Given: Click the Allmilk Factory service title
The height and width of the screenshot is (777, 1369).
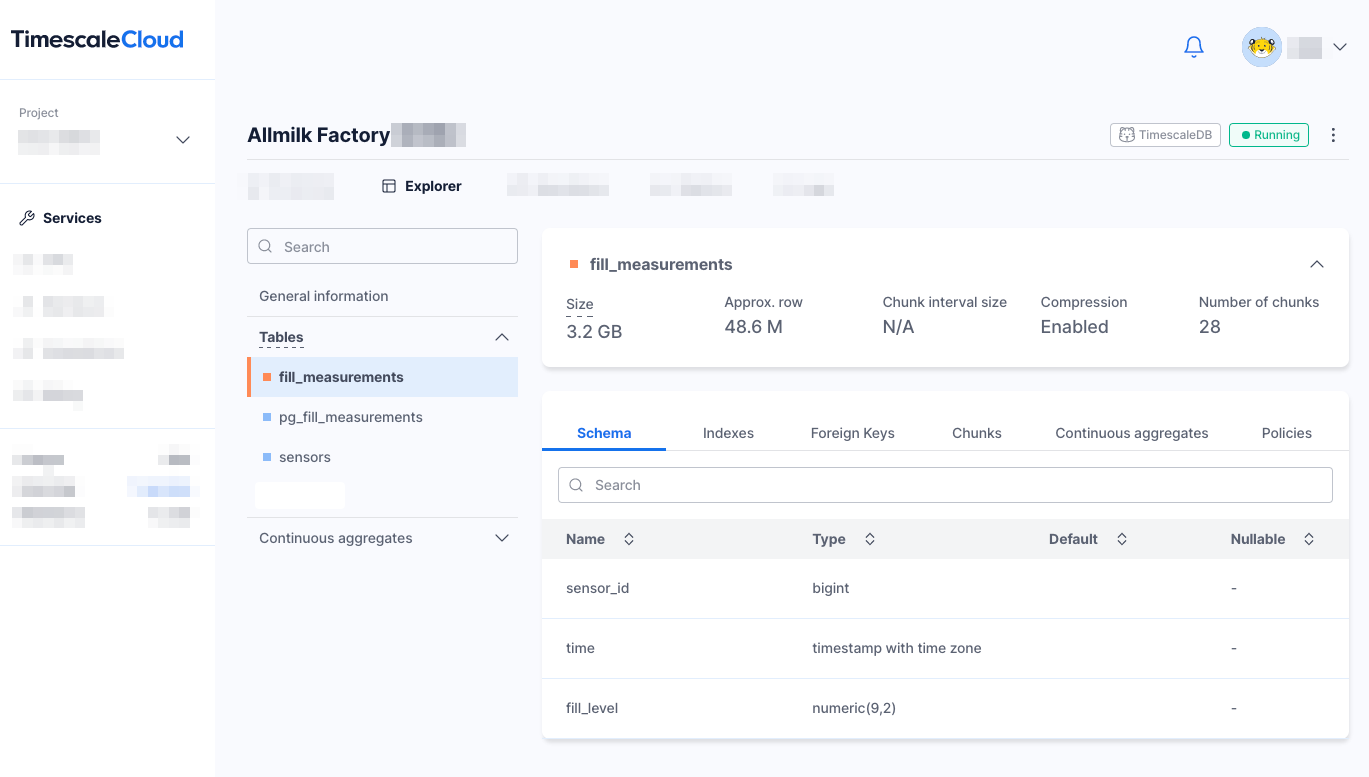Looking at the screenshot, I should coord(318,135).
